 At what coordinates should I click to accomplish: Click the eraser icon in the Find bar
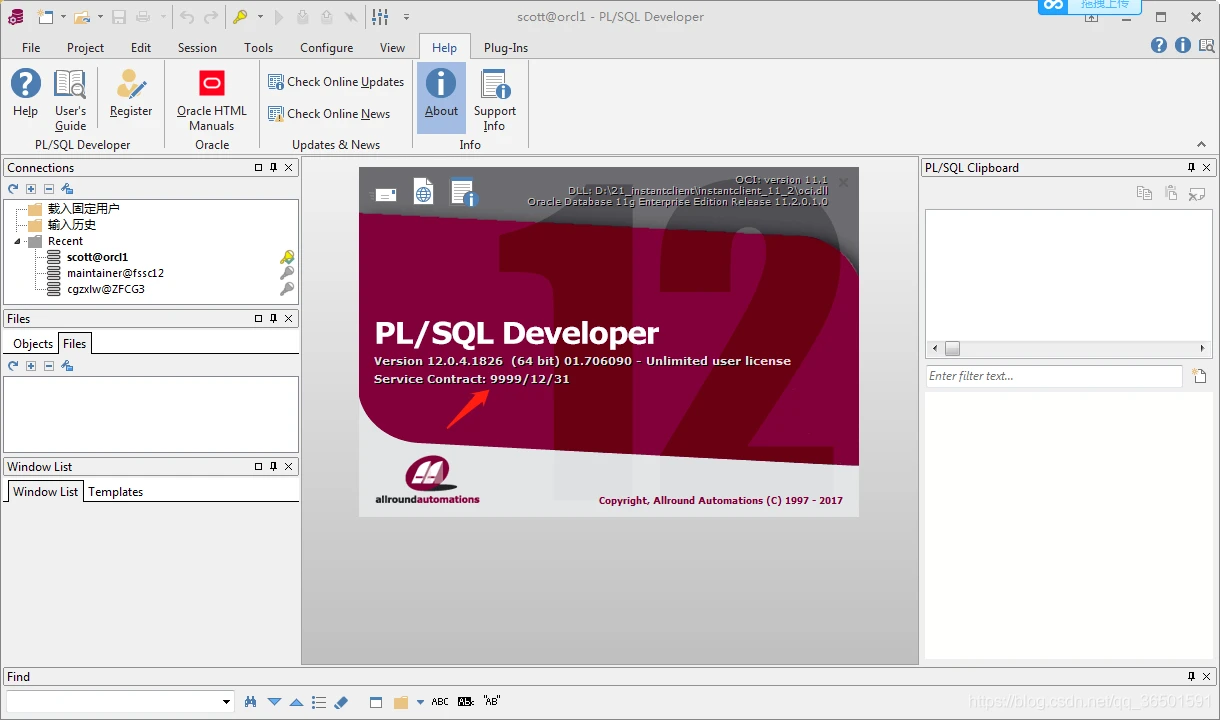pyautogui.click(x=341, y=702)
